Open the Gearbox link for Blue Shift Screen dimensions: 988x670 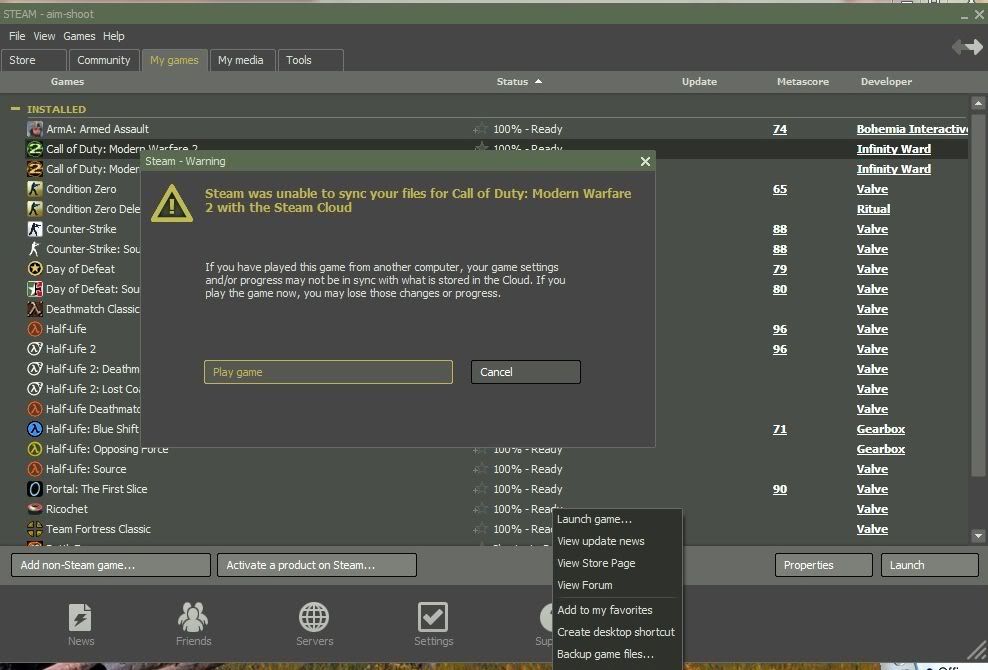point(881,429)
